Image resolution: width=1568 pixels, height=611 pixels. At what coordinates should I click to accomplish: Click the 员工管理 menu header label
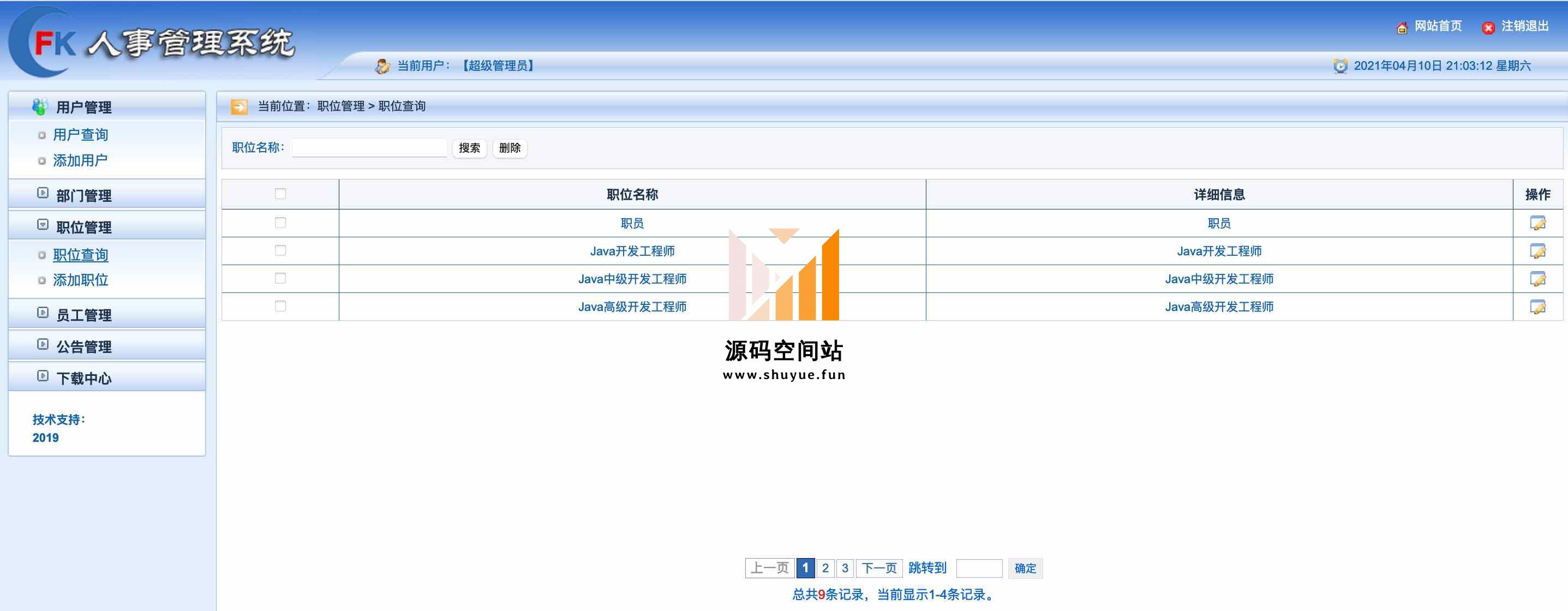point(84,315)
